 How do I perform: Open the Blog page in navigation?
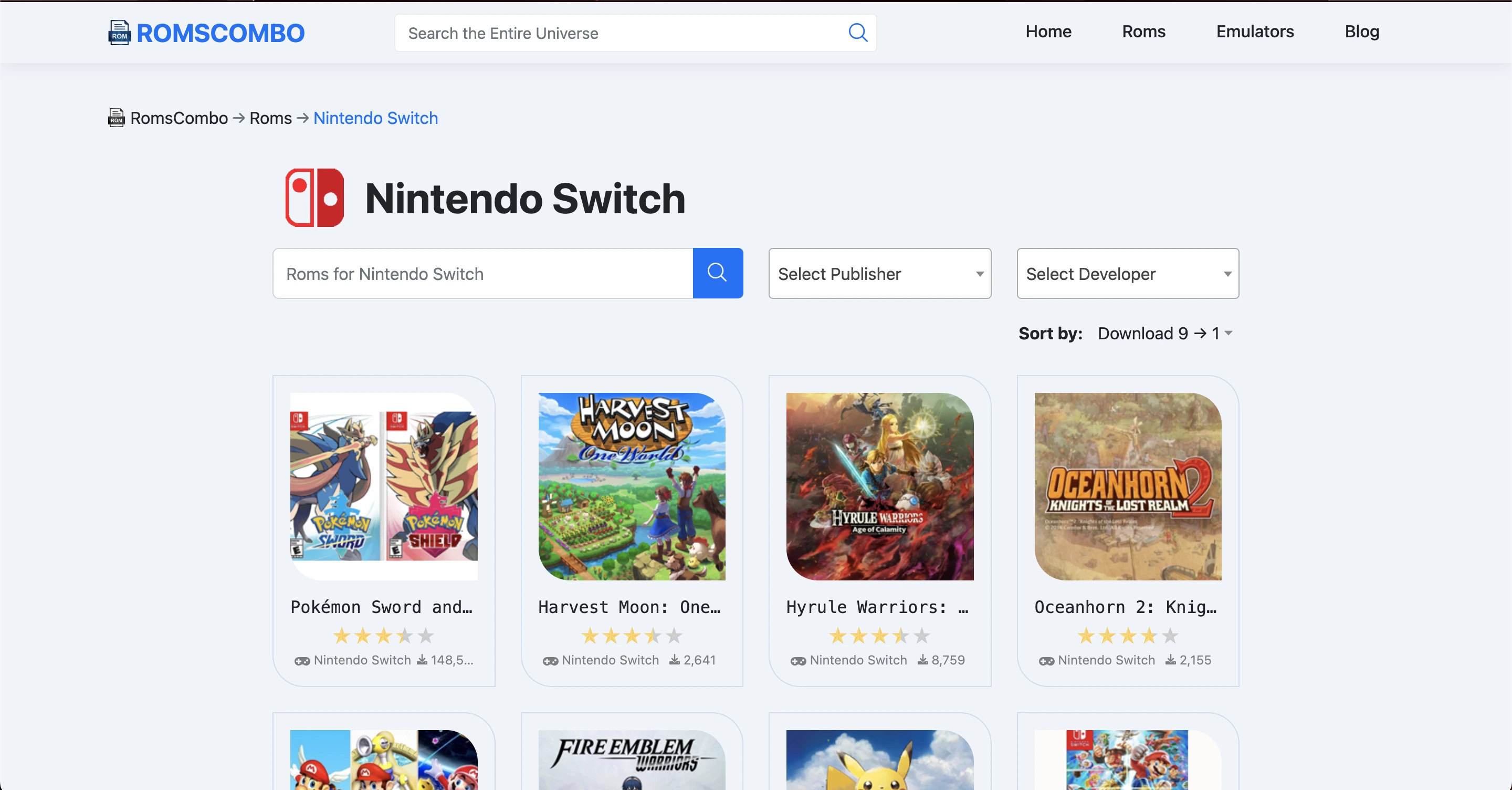(1362, 32)
